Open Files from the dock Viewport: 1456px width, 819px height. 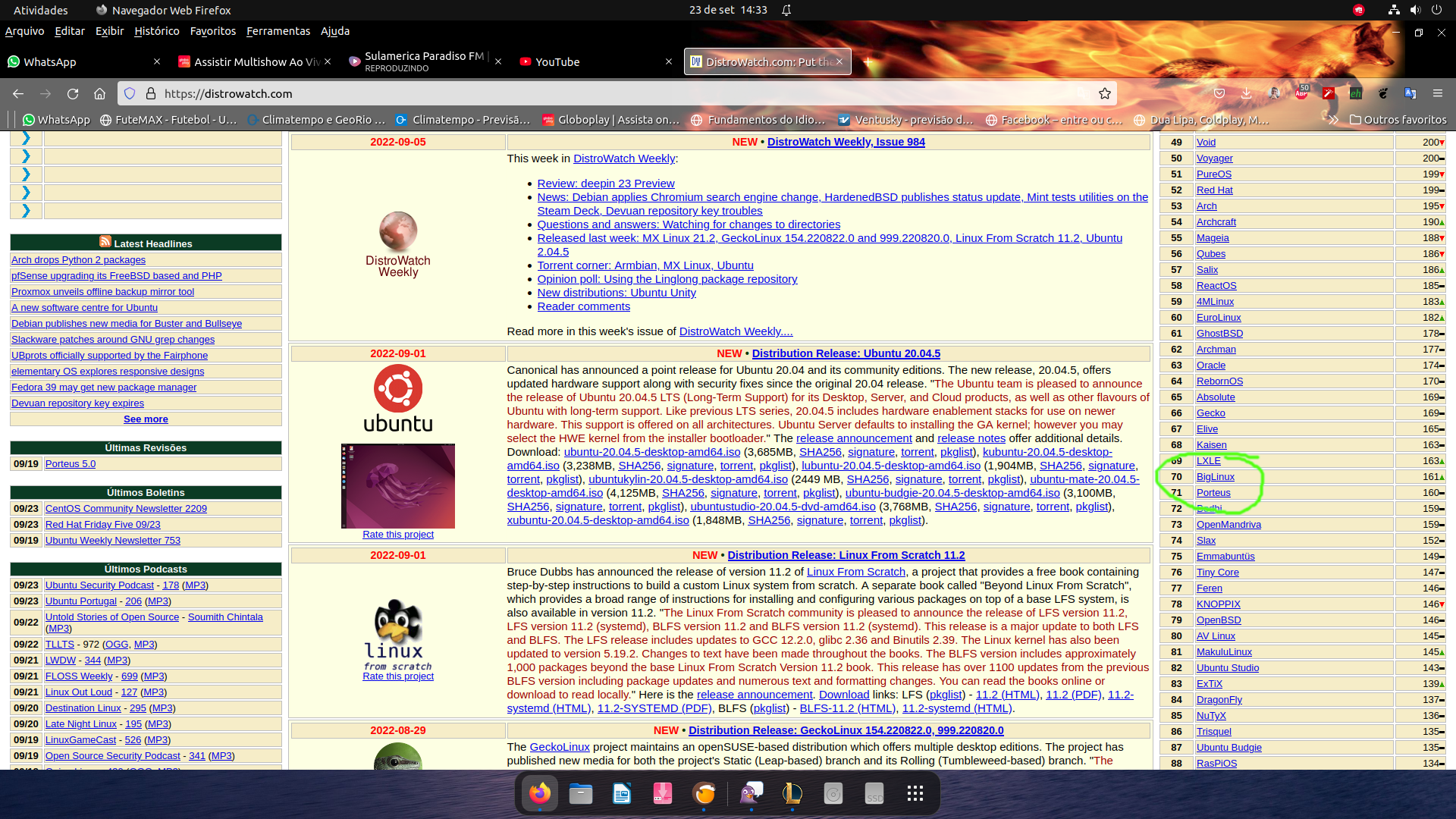581,793
